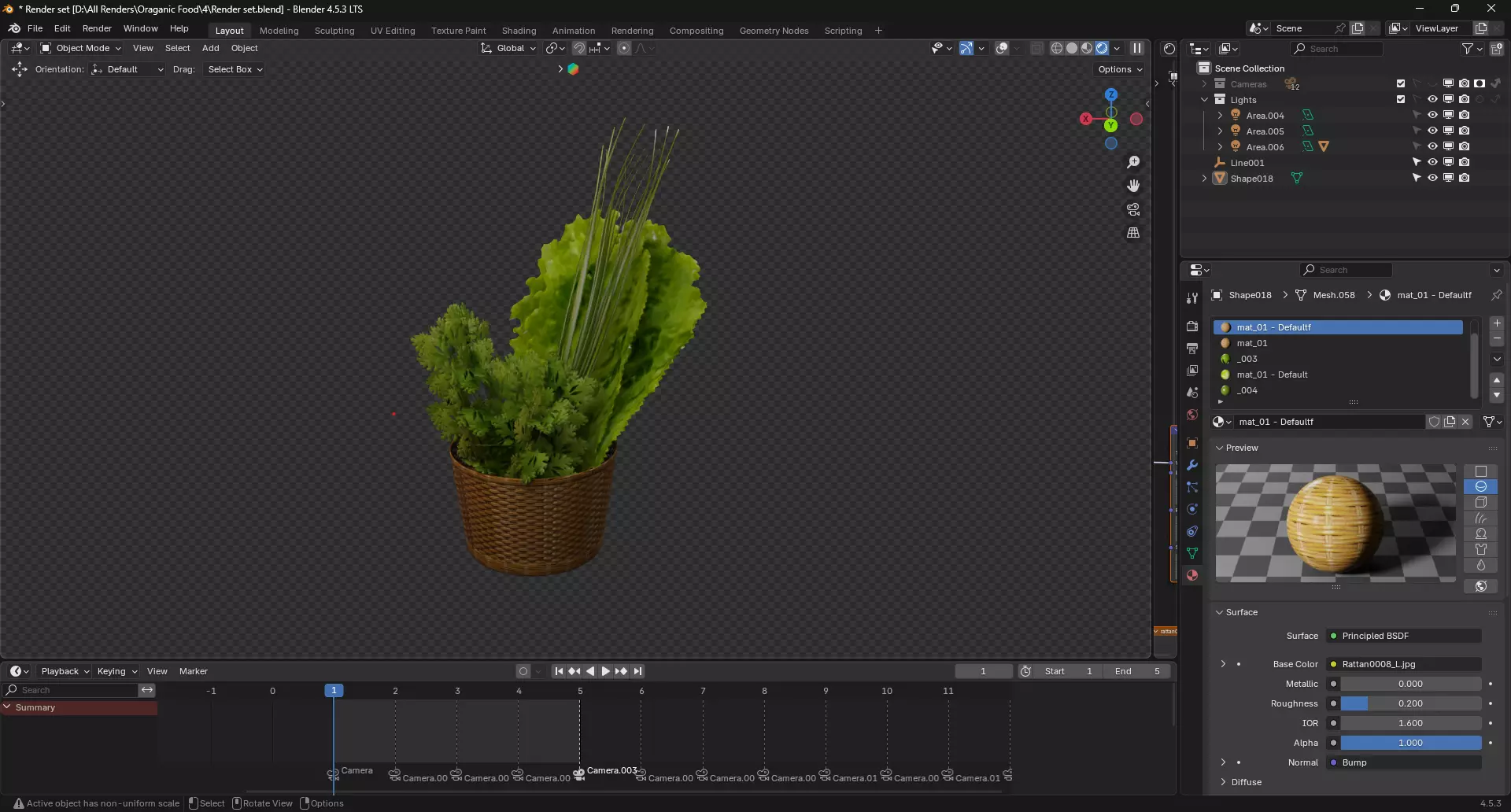Switch orthographic/perspective grid icon

click(1133, 233)
